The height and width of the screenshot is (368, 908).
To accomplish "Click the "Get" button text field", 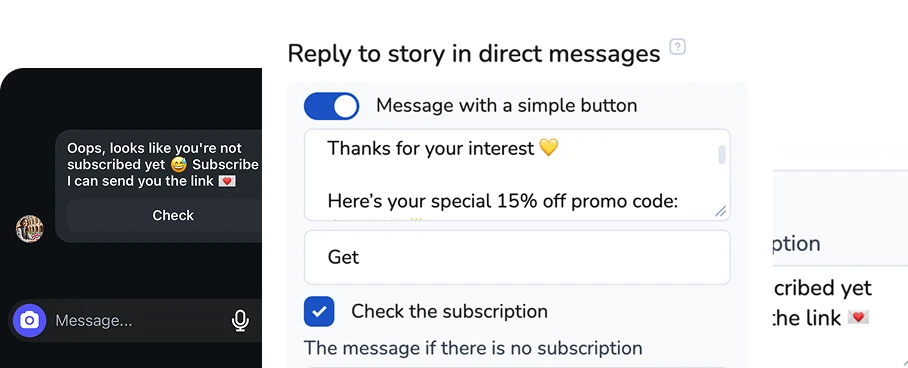I will [x=517, y=257].
